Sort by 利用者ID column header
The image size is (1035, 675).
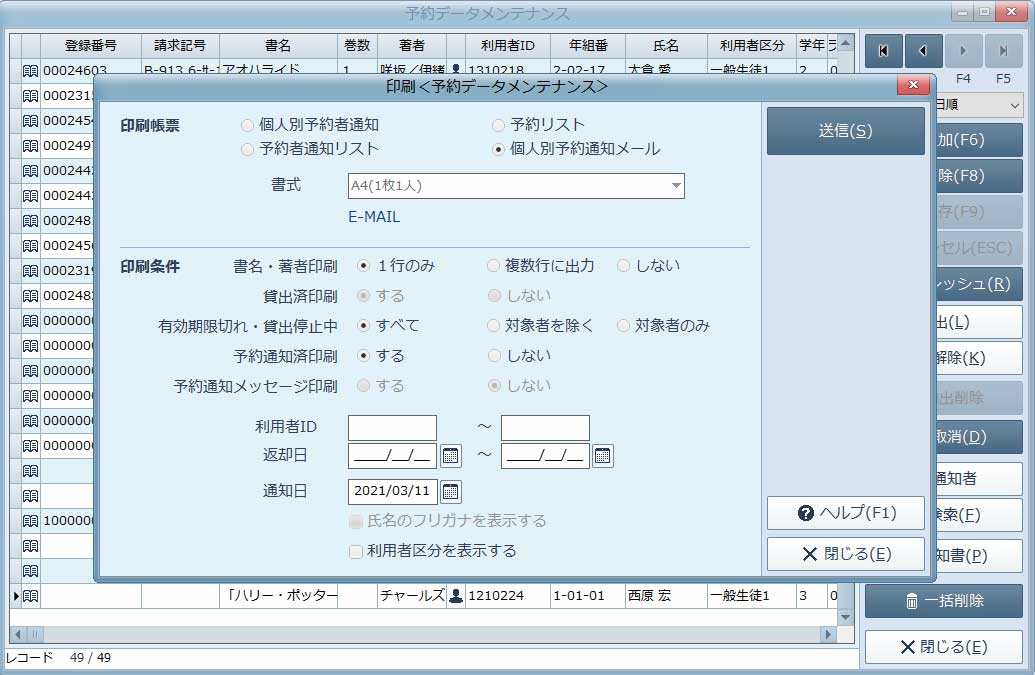click(508, 46)
